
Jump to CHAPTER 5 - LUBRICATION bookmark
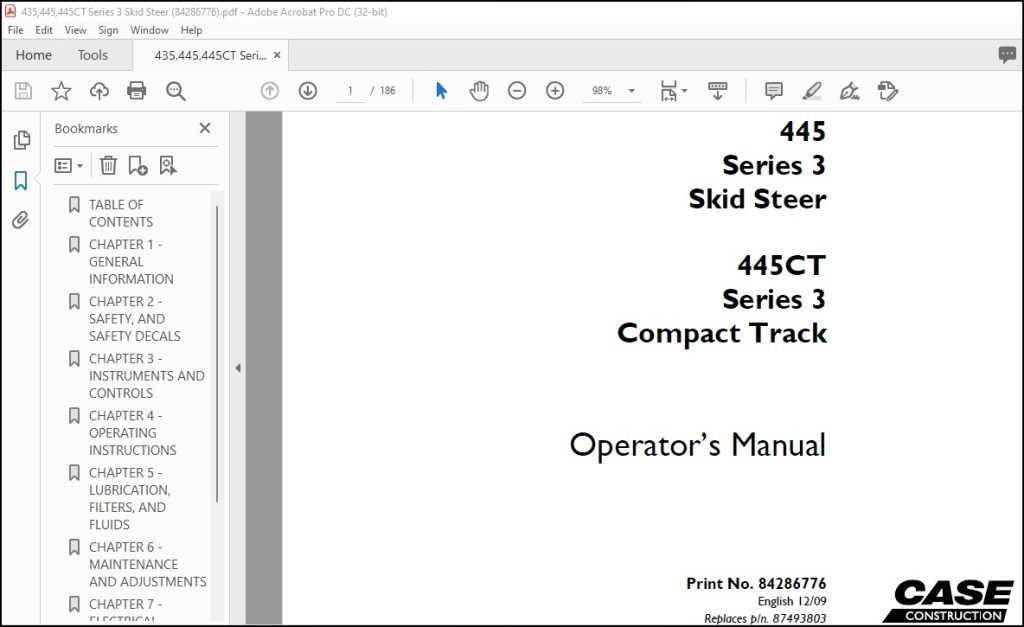click(129, 498)
